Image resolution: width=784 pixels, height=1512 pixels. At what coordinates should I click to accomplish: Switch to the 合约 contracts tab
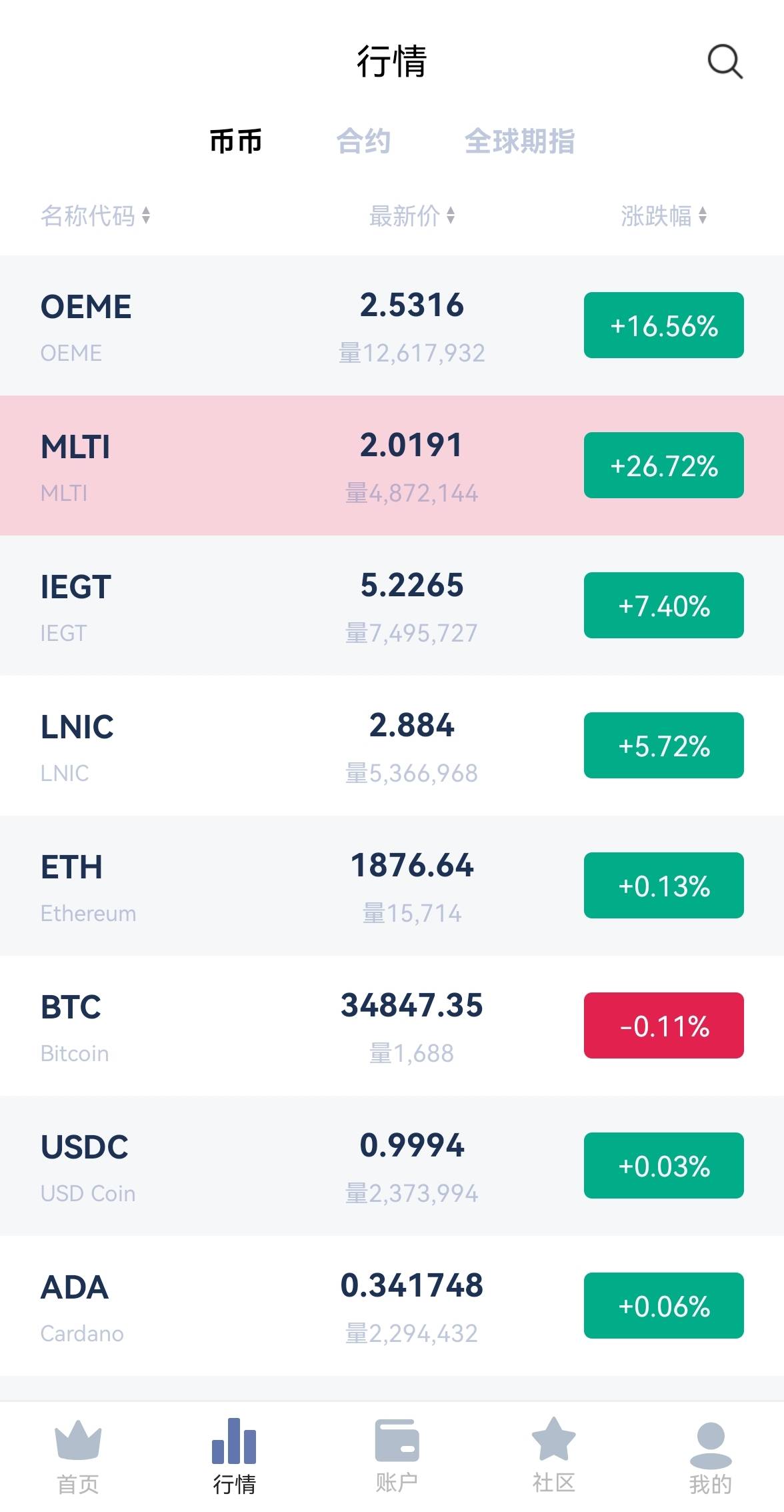click(x=363, y=141)
